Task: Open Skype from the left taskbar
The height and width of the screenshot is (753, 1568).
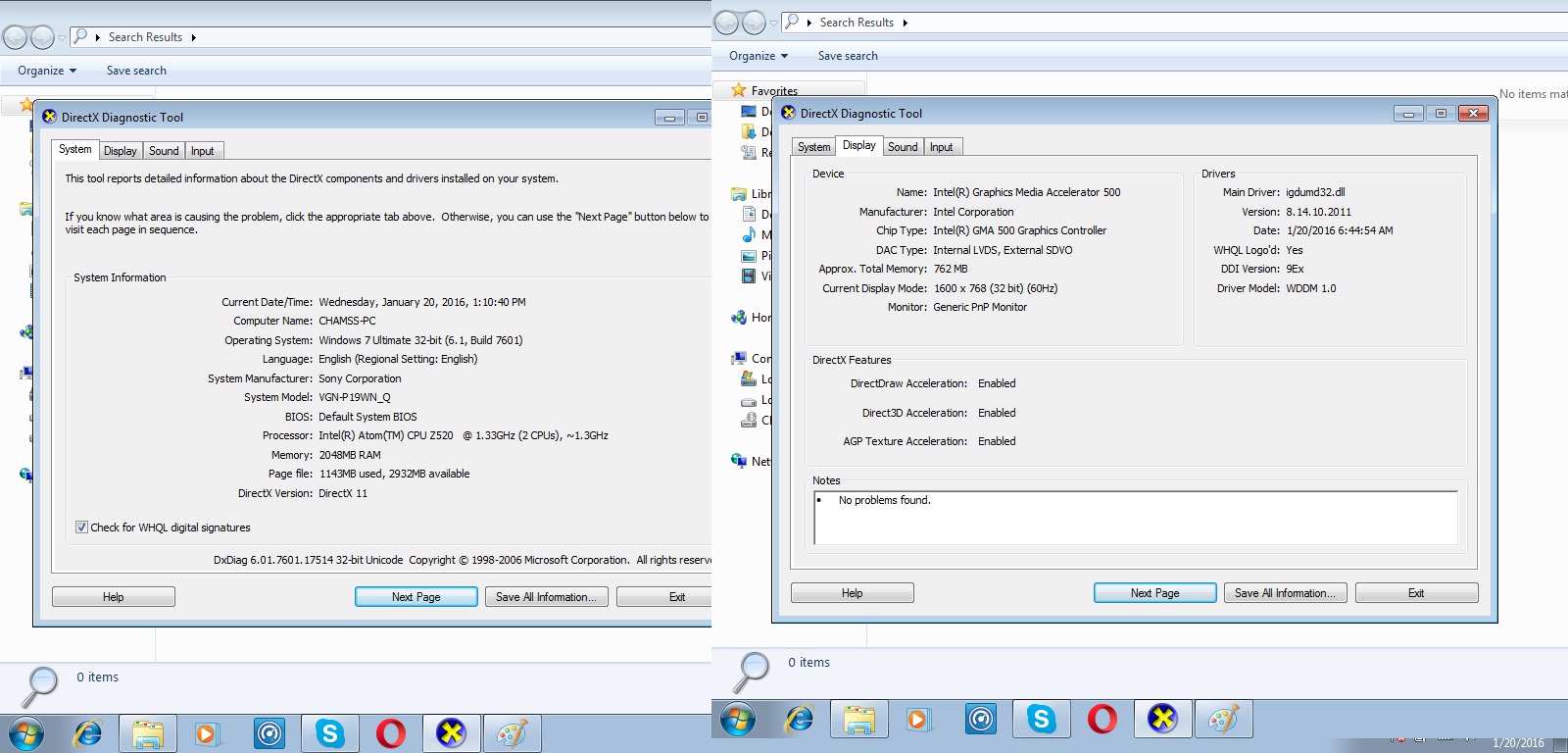Action: tap(330, 732)
